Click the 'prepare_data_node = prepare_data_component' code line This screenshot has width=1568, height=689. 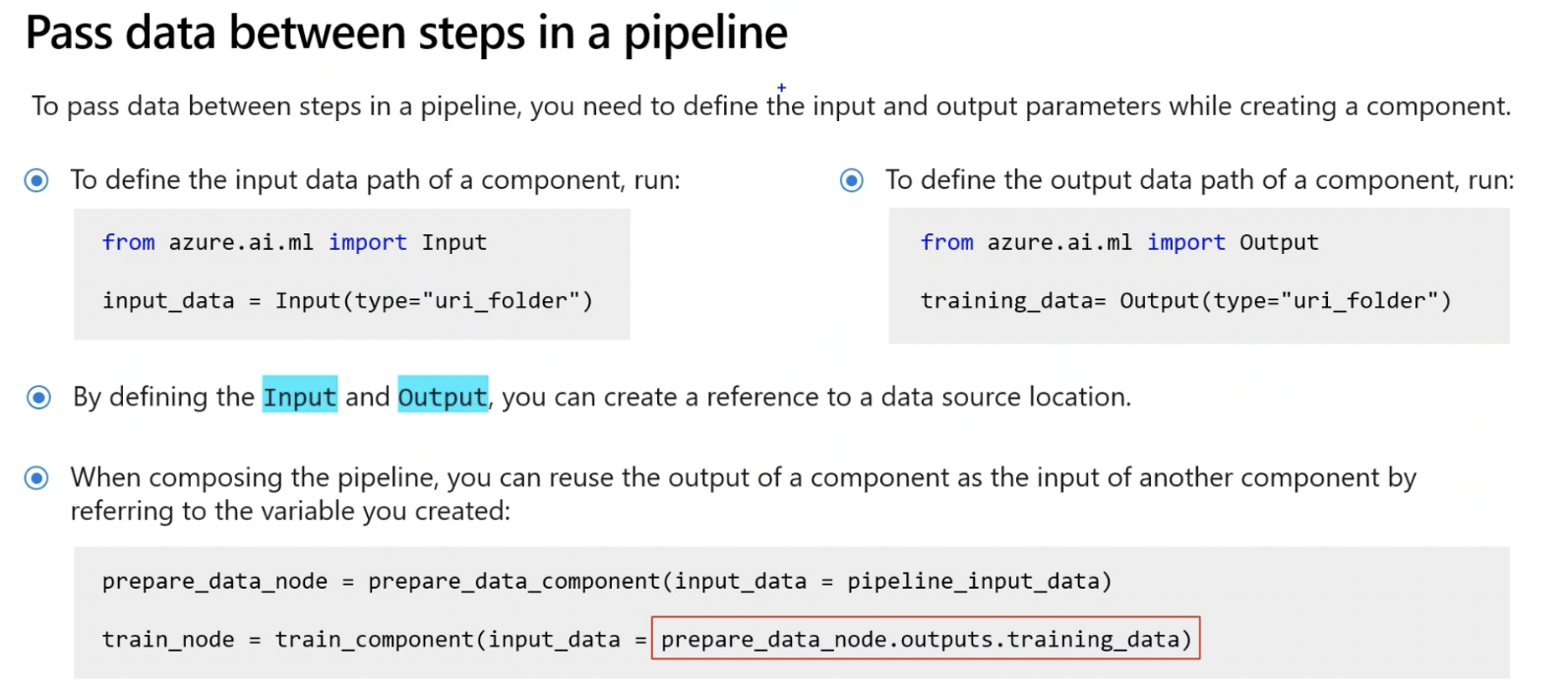[606, 581]
